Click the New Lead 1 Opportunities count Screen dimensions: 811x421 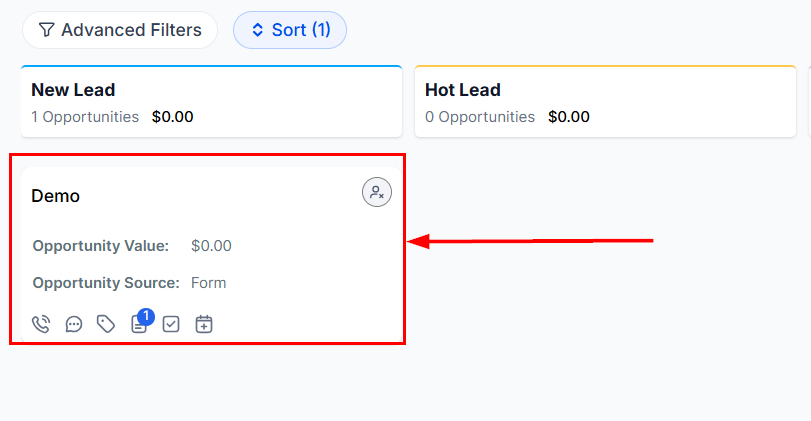pyautogui.click(x=85, y=117)
